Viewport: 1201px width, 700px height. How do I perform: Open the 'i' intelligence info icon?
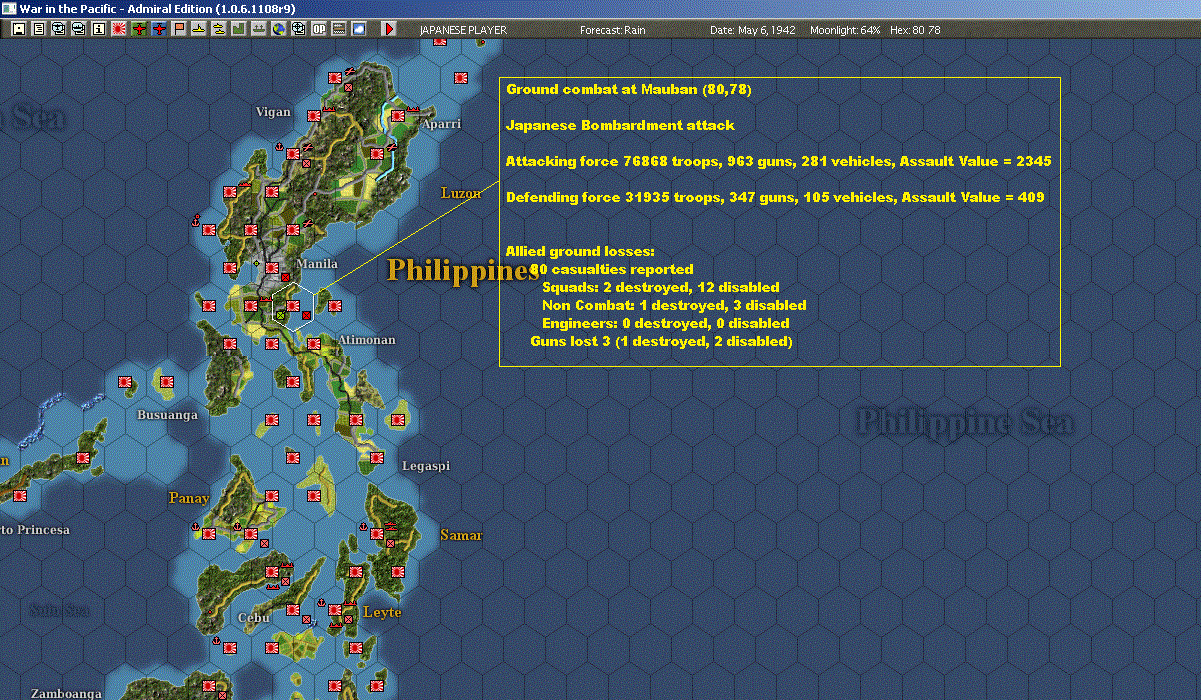(98, 29)
